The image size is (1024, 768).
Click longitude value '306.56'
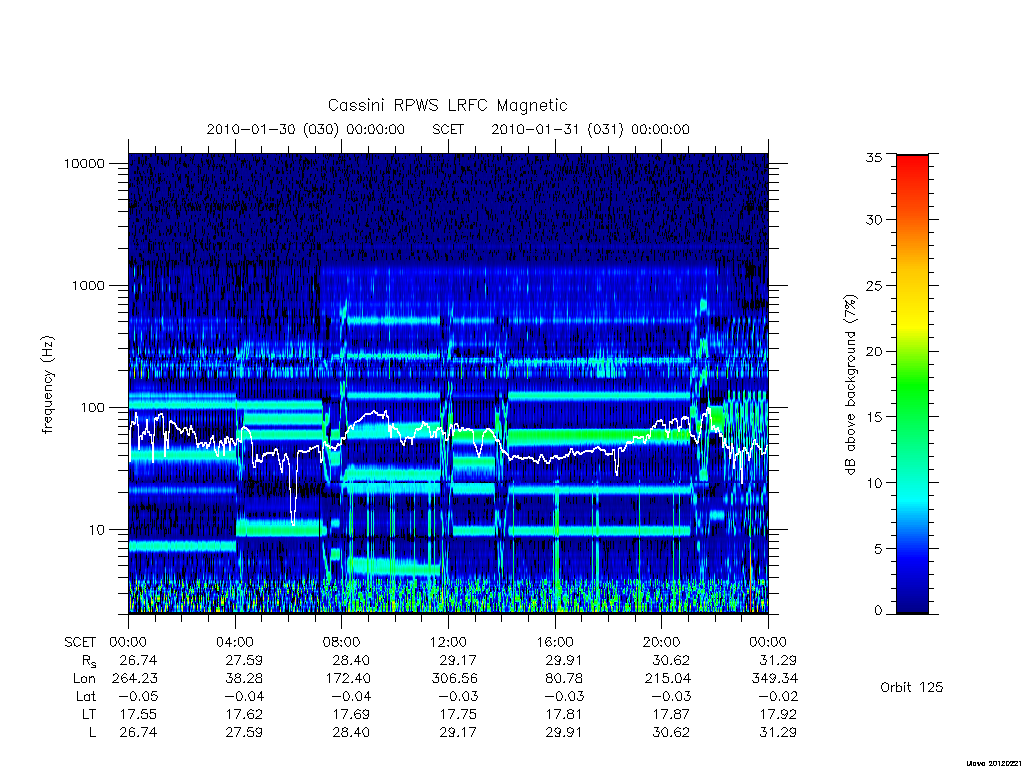tap(455, 679)
